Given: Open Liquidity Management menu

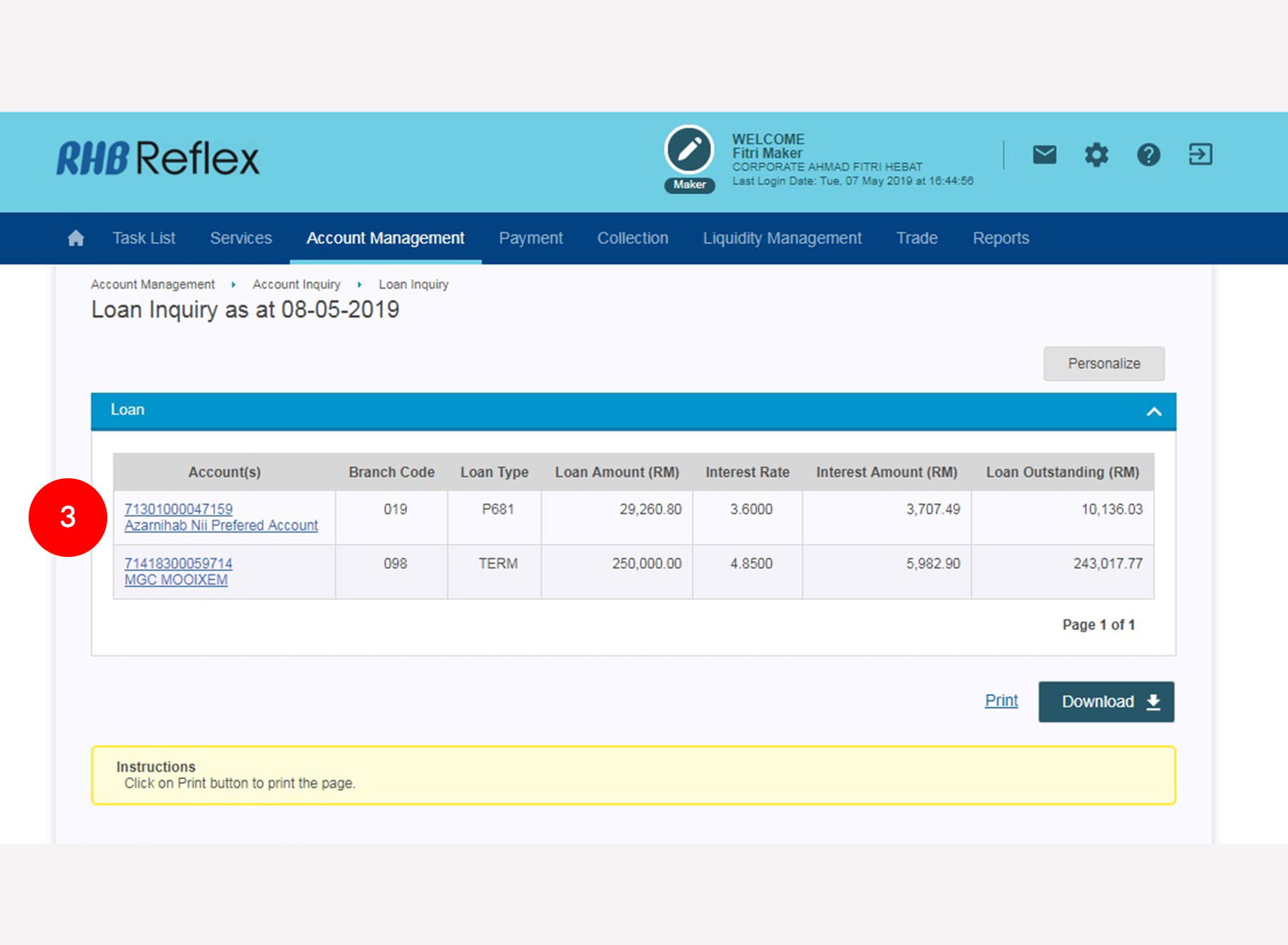Looking at the screenshot, I should pos(782,238).
